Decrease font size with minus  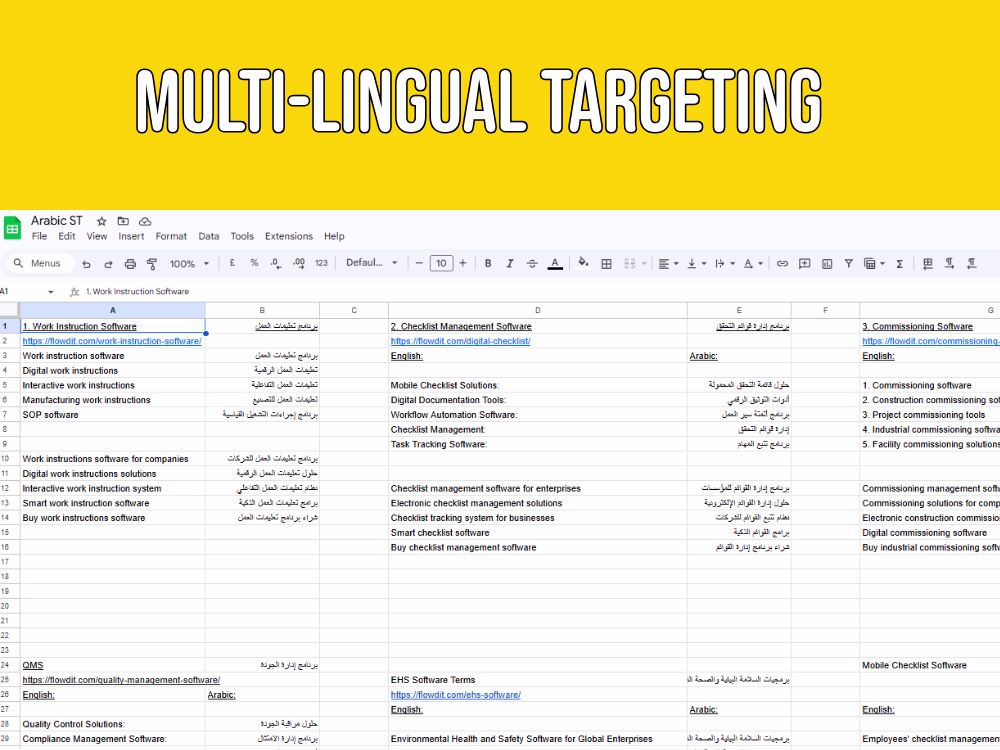pyautogui.click(x=419, y=263)
